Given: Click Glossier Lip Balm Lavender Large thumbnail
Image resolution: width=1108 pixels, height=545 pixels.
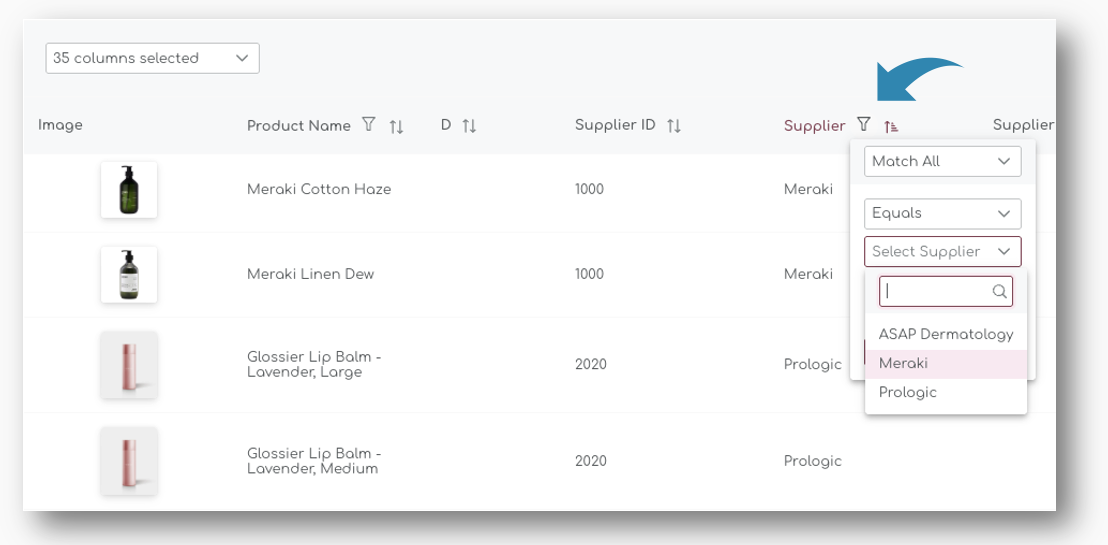Looking at the screenshot, I should click(x=129, y=364).
